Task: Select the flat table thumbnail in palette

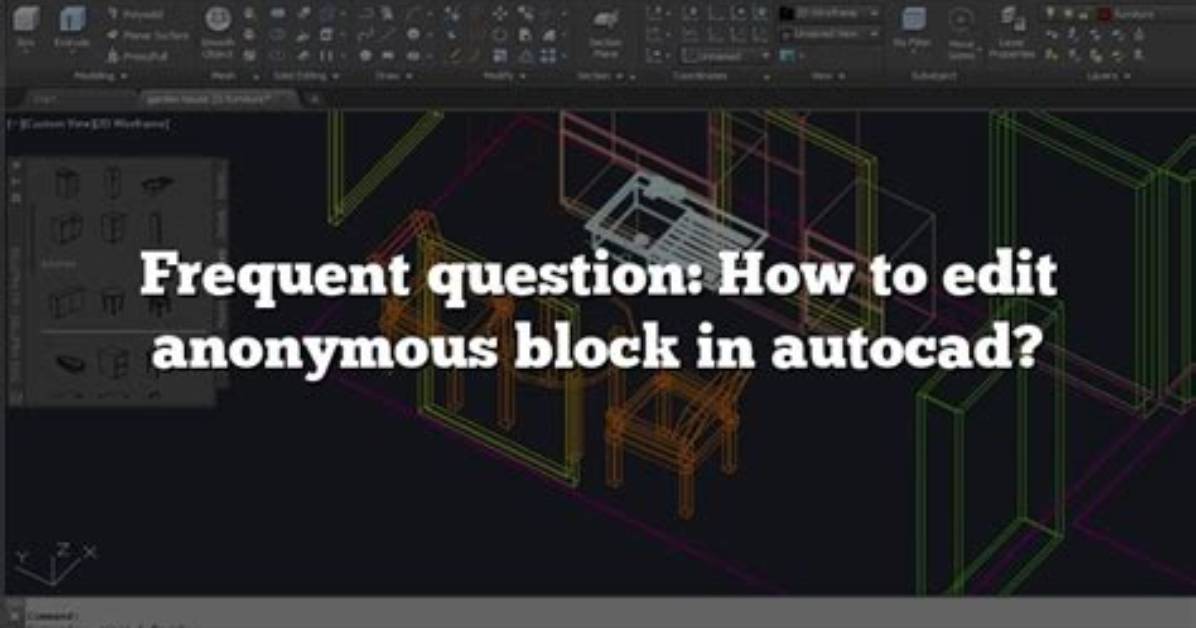Action: point(156,184)
